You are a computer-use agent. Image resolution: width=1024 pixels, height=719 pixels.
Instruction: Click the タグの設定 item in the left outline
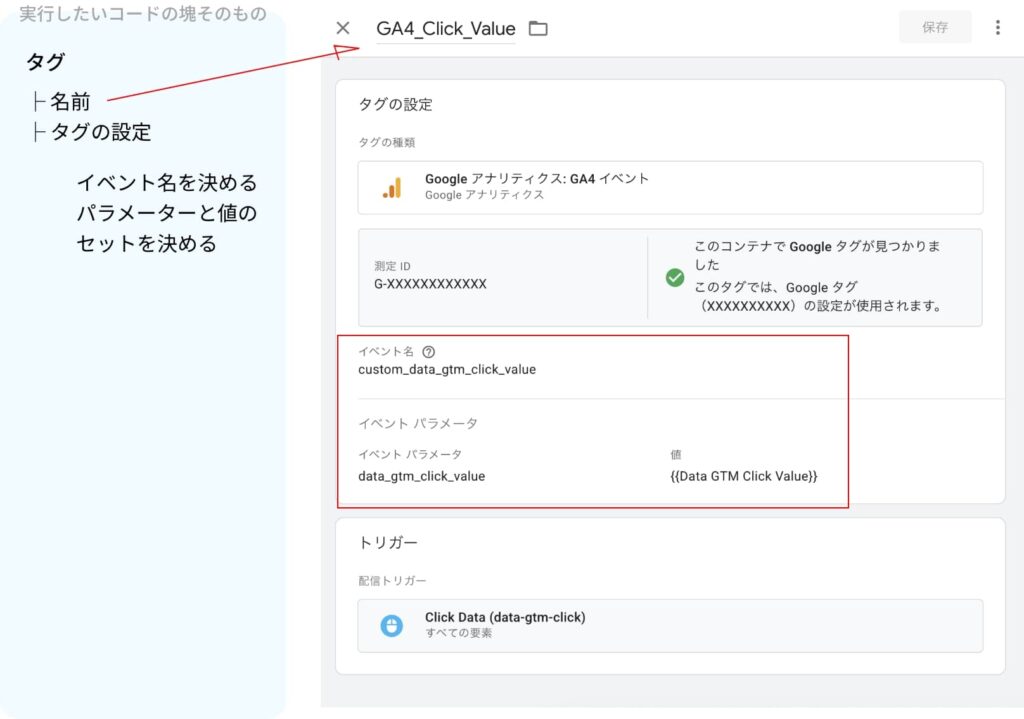pos(100,132)
